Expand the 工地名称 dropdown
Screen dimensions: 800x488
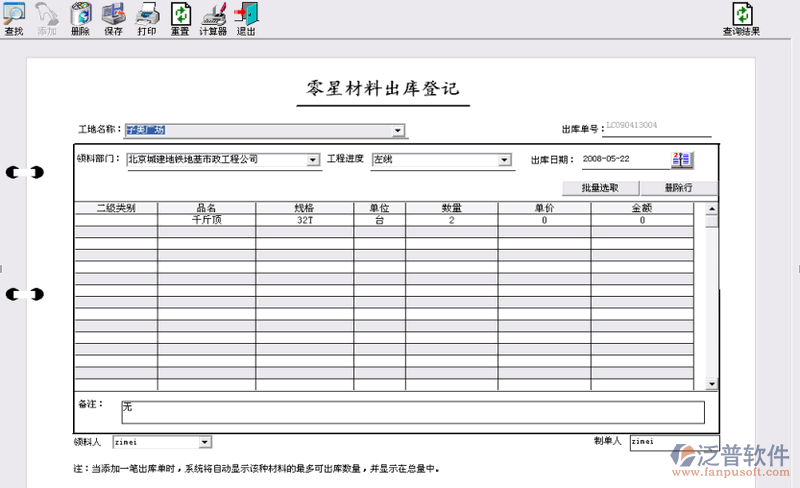pos(398,130)
